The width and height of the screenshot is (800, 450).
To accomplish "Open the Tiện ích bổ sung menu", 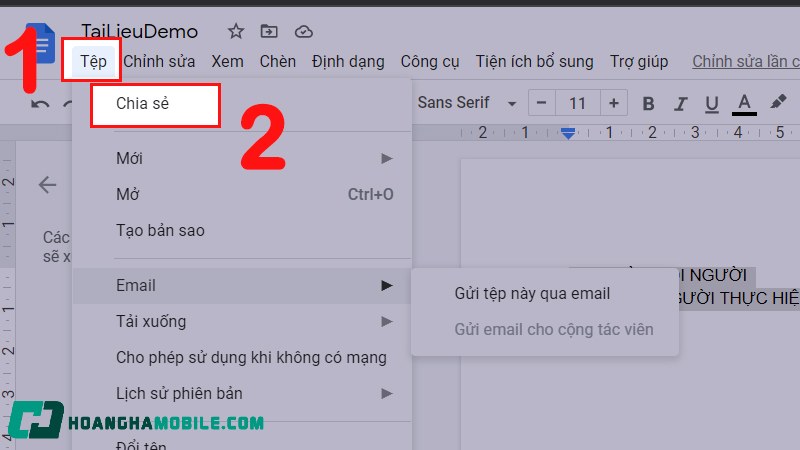I will [x=534, y=61].
